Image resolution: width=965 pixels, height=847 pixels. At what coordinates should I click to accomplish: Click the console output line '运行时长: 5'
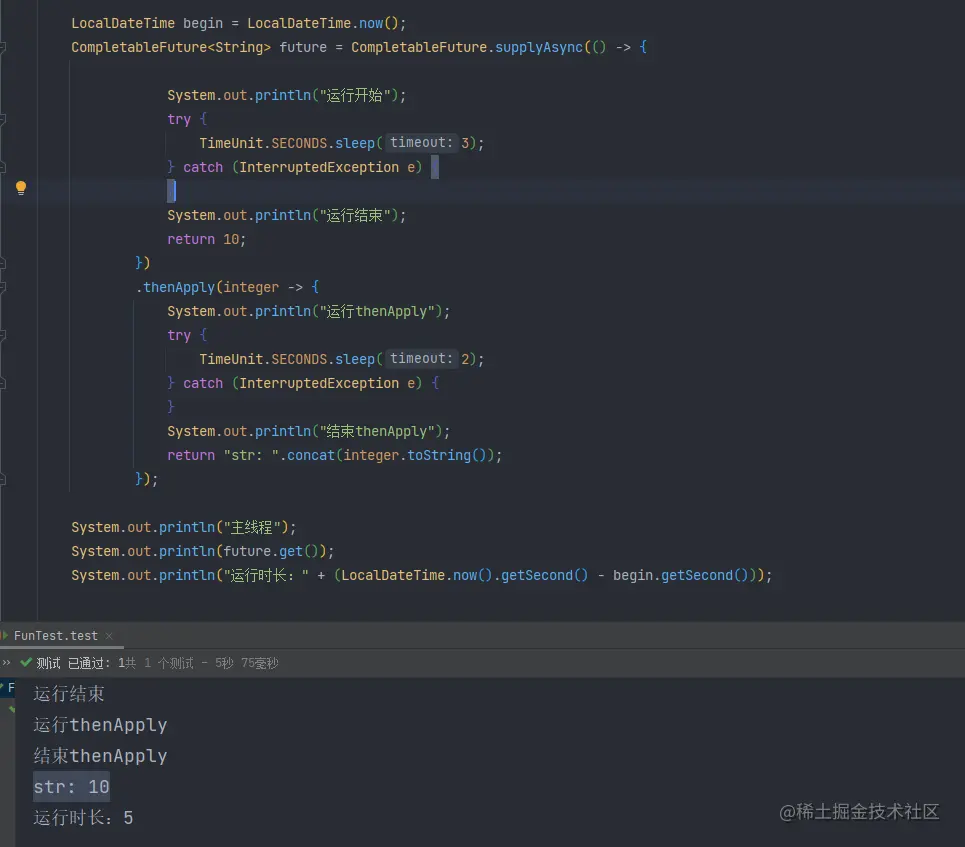pos(83,817)
